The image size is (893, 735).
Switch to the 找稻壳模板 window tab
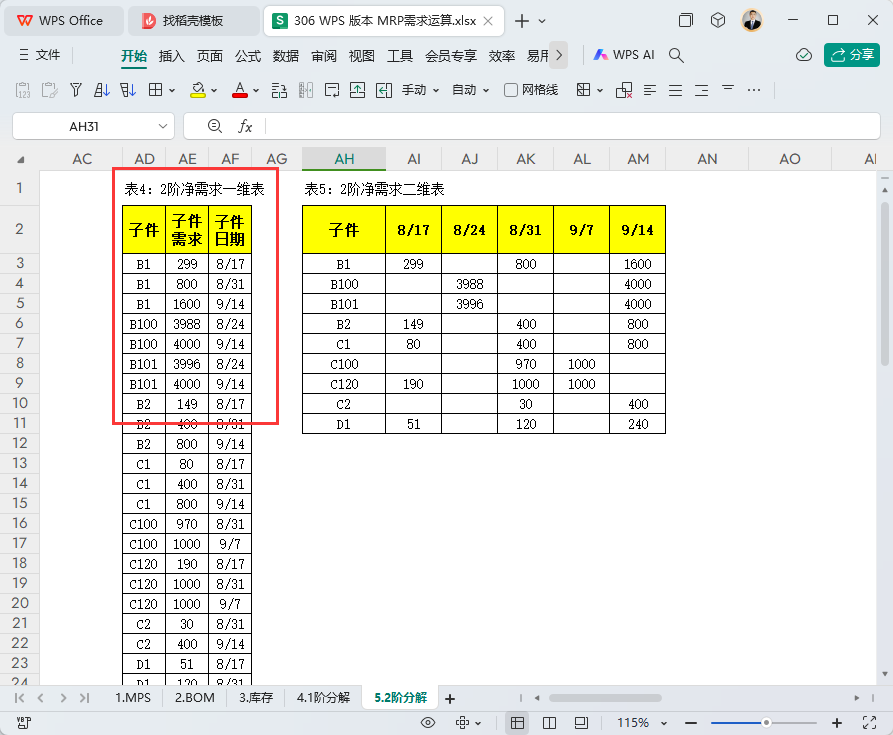pyautogui.click(x=192, y=21)
